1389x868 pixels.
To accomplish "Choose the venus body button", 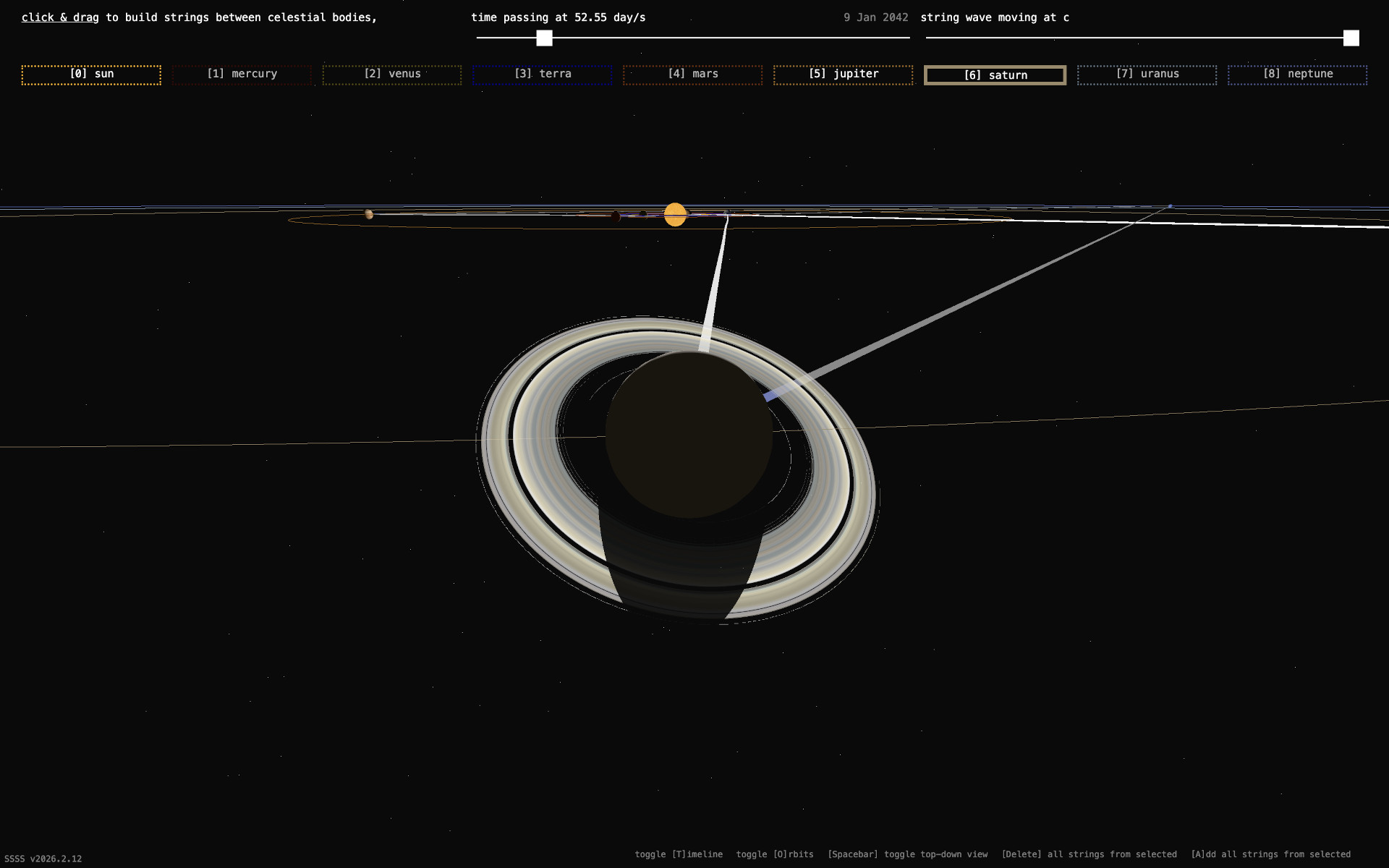I will point(392,75).
